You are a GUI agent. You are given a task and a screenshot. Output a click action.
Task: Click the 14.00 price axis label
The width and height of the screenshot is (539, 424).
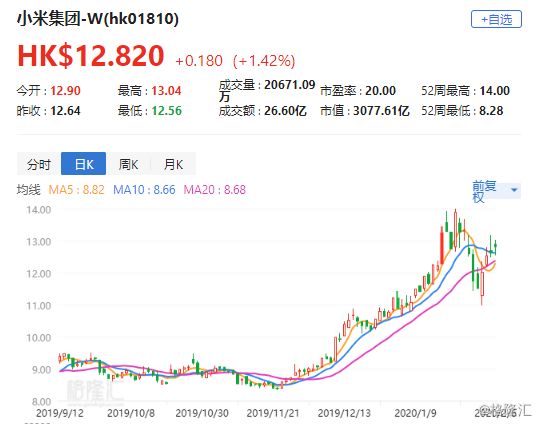click(x=39, y=209)
